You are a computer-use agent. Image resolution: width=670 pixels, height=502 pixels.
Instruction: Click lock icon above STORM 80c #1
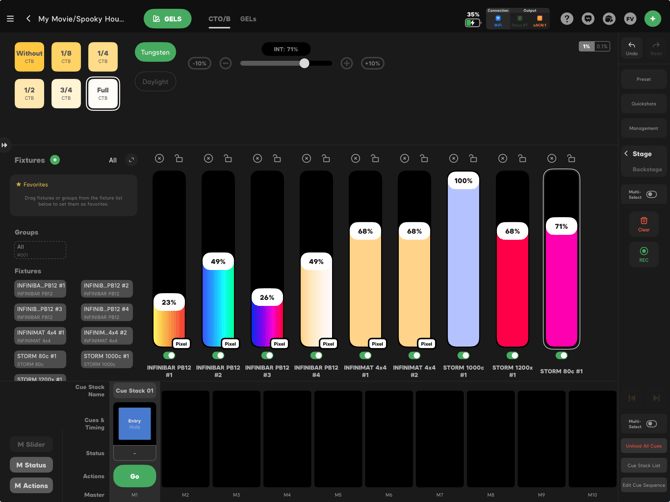(x=571, y=159)
